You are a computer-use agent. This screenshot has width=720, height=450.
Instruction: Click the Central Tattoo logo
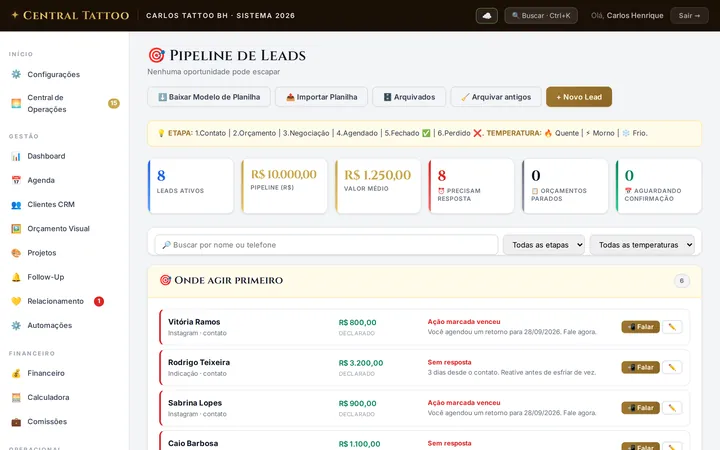tap(70, 16)
